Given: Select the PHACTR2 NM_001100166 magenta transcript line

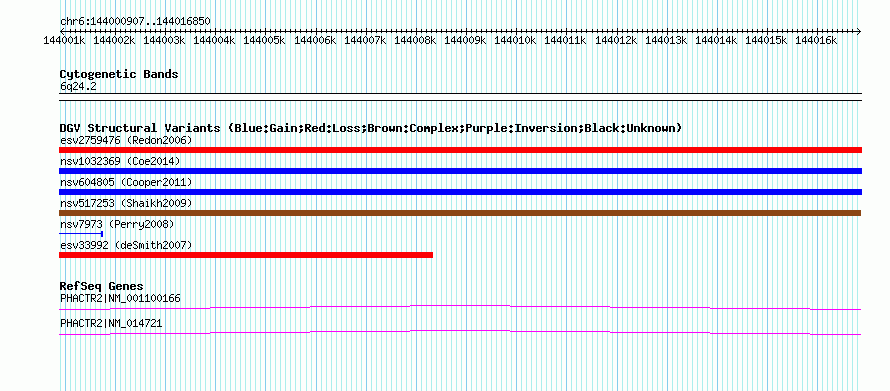Looking at the screenshot, I should point(460,308).
